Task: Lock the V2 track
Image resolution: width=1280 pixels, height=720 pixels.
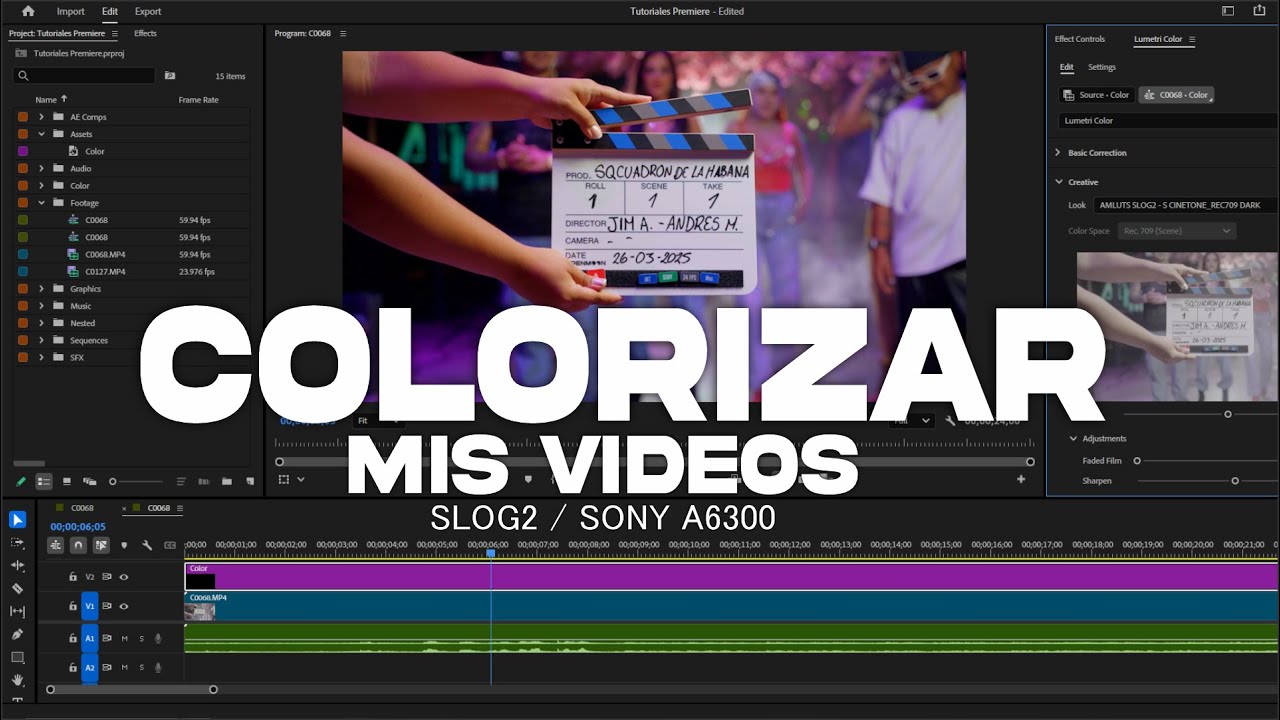Action: [x=73, y=577]
